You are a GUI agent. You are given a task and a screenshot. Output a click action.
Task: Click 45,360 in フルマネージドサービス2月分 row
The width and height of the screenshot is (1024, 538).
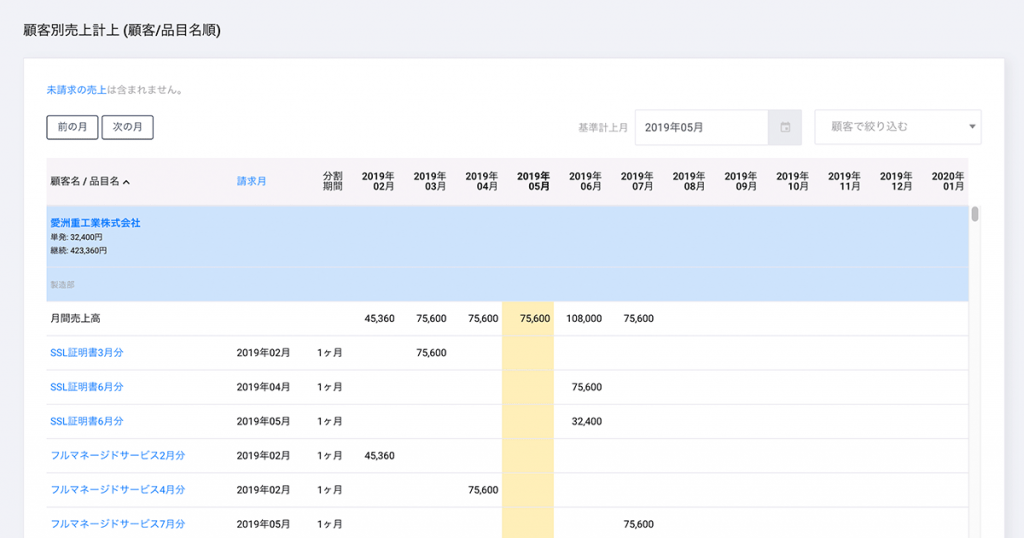coord(379,456)
